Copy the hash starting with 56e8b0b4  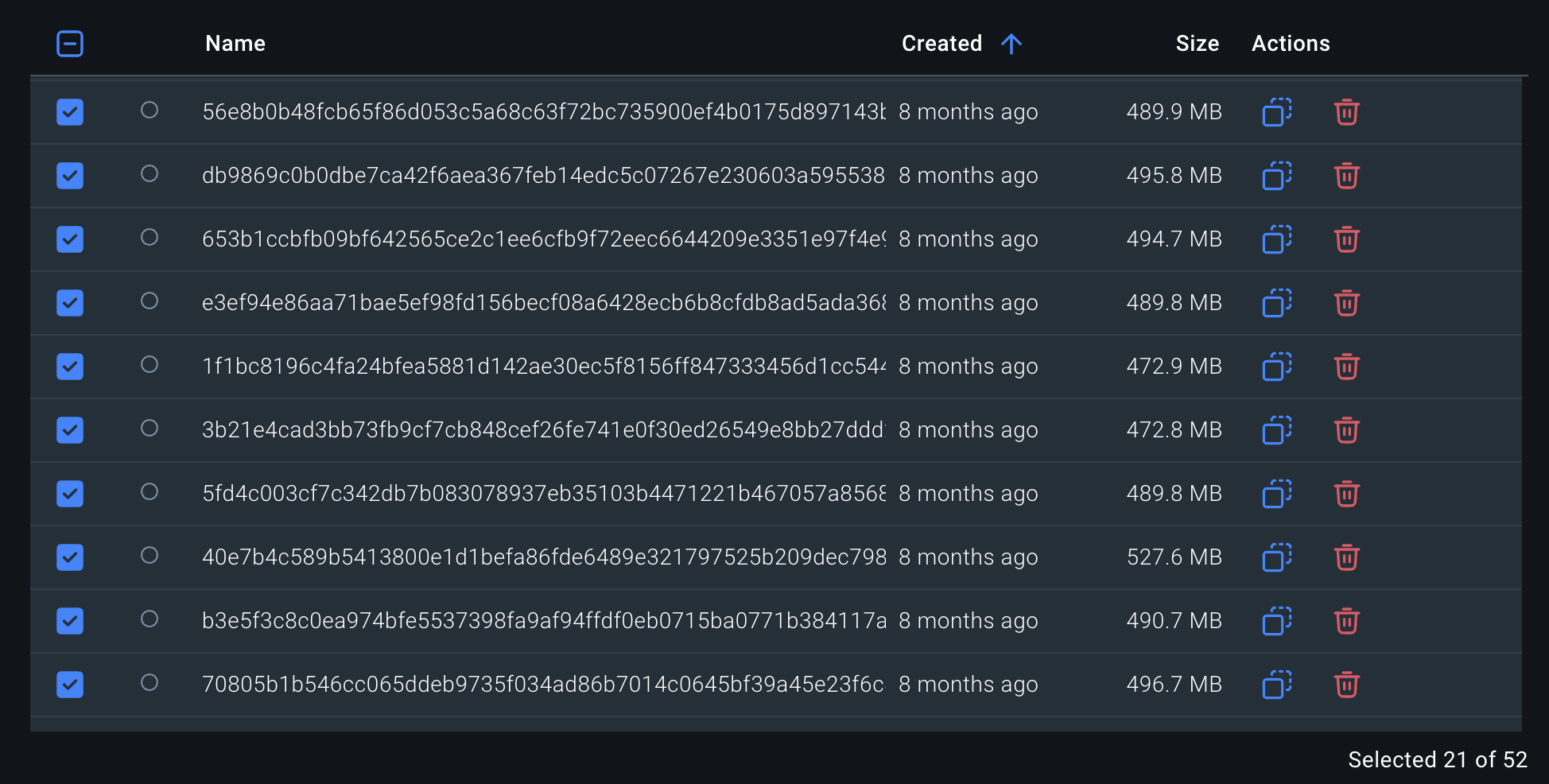coord(1275,112)
